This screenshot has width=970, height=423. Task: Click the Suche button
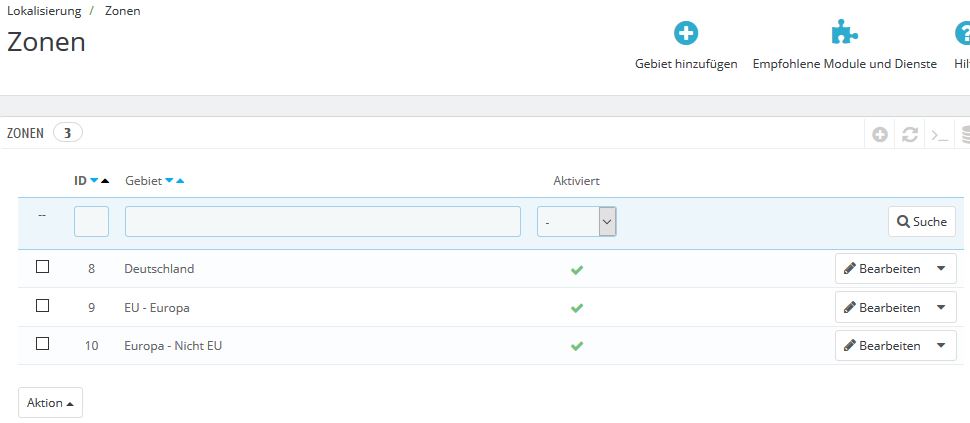point(921,222)
